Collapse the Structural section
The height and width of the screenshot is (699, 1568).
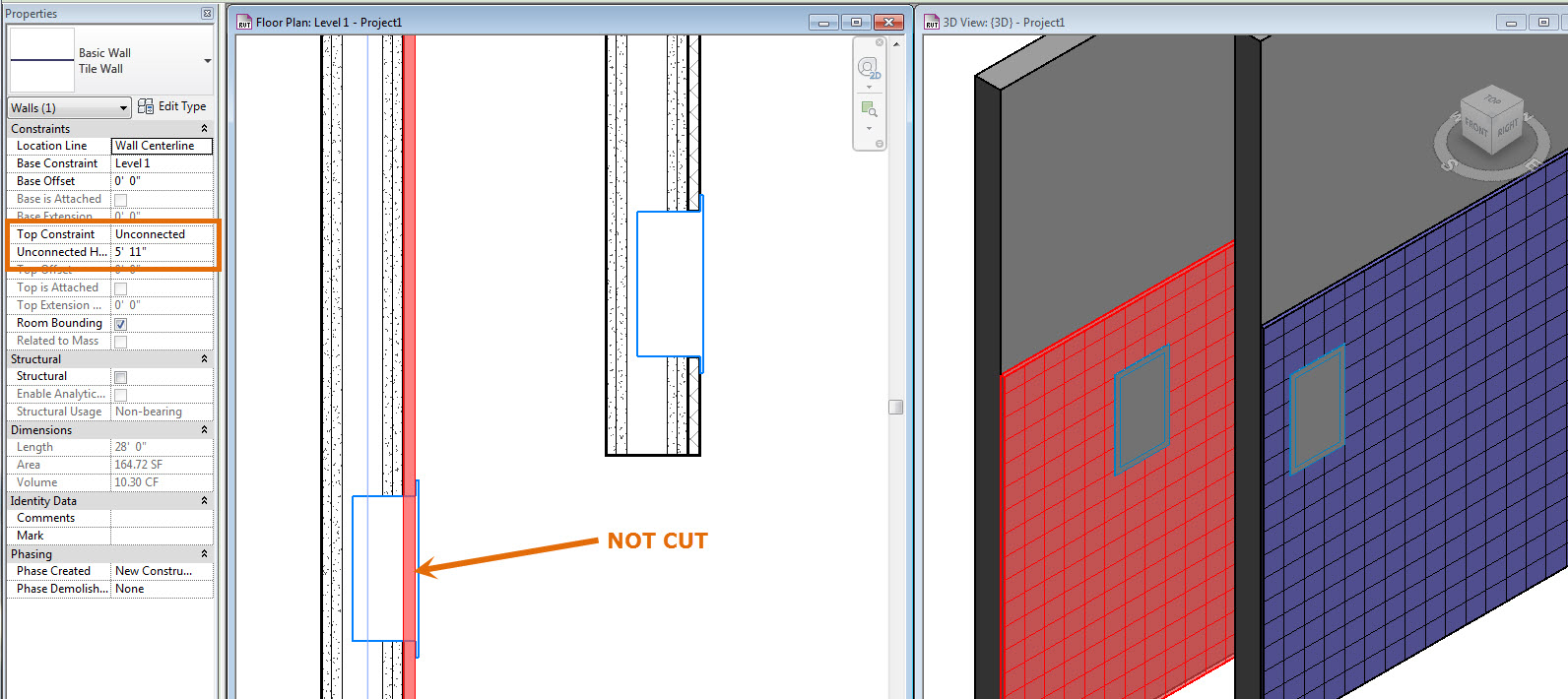(x=205, y=359)
